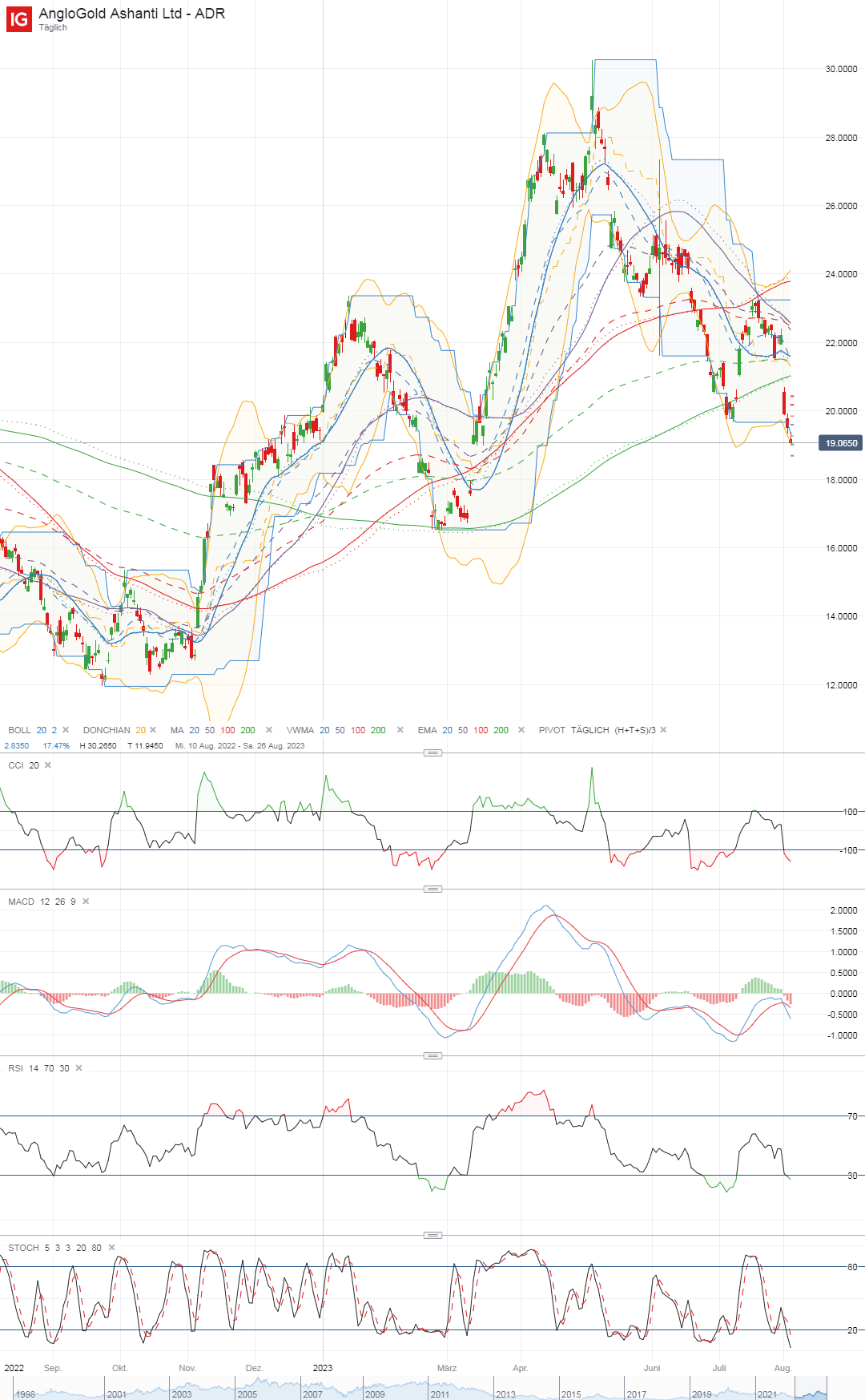
Task: Select the MA 100 period value
Action: 228,730
